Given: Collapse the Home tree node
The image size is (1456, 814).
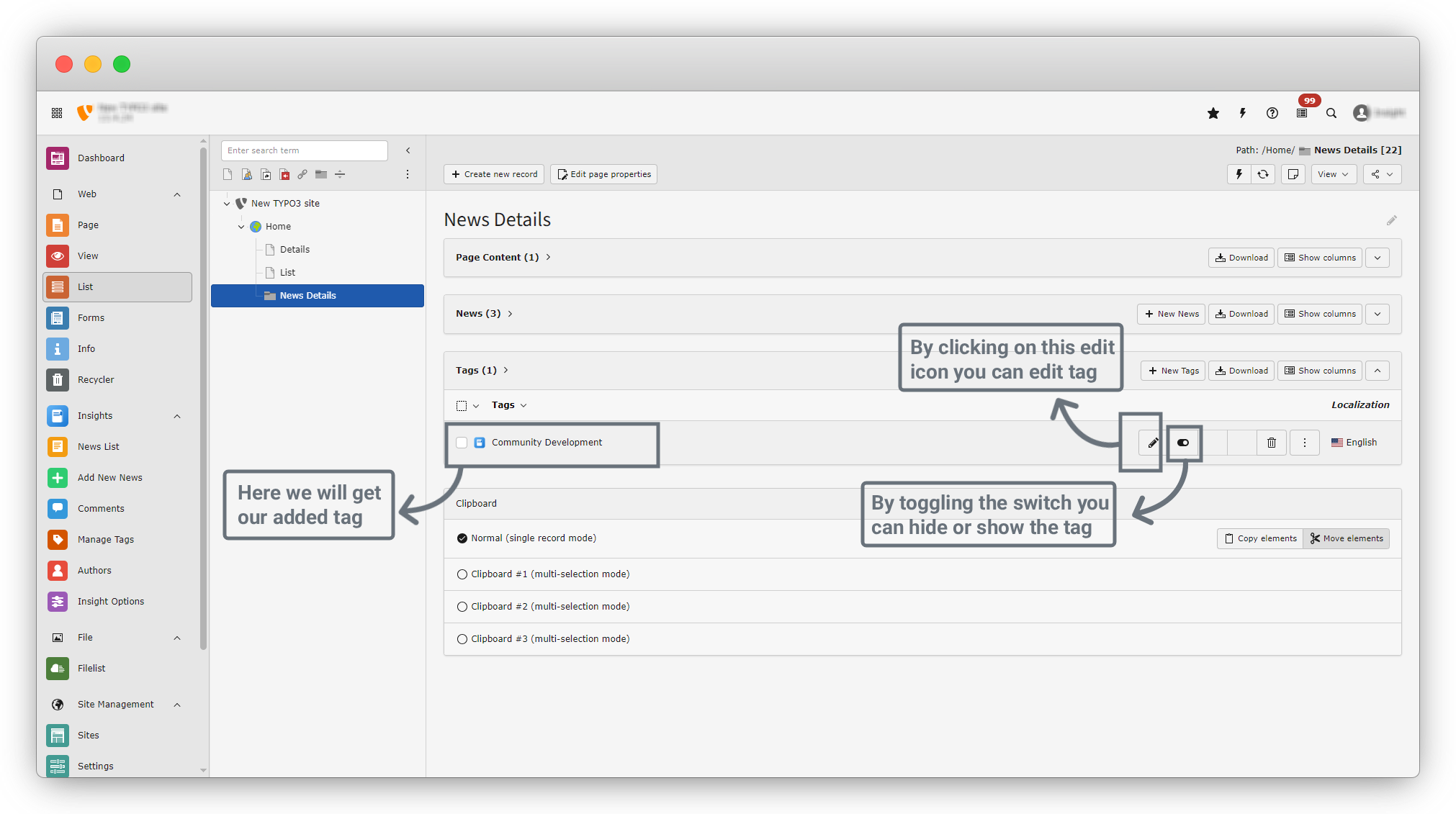Looking at the screenshot, I should (x=241, y=227).
